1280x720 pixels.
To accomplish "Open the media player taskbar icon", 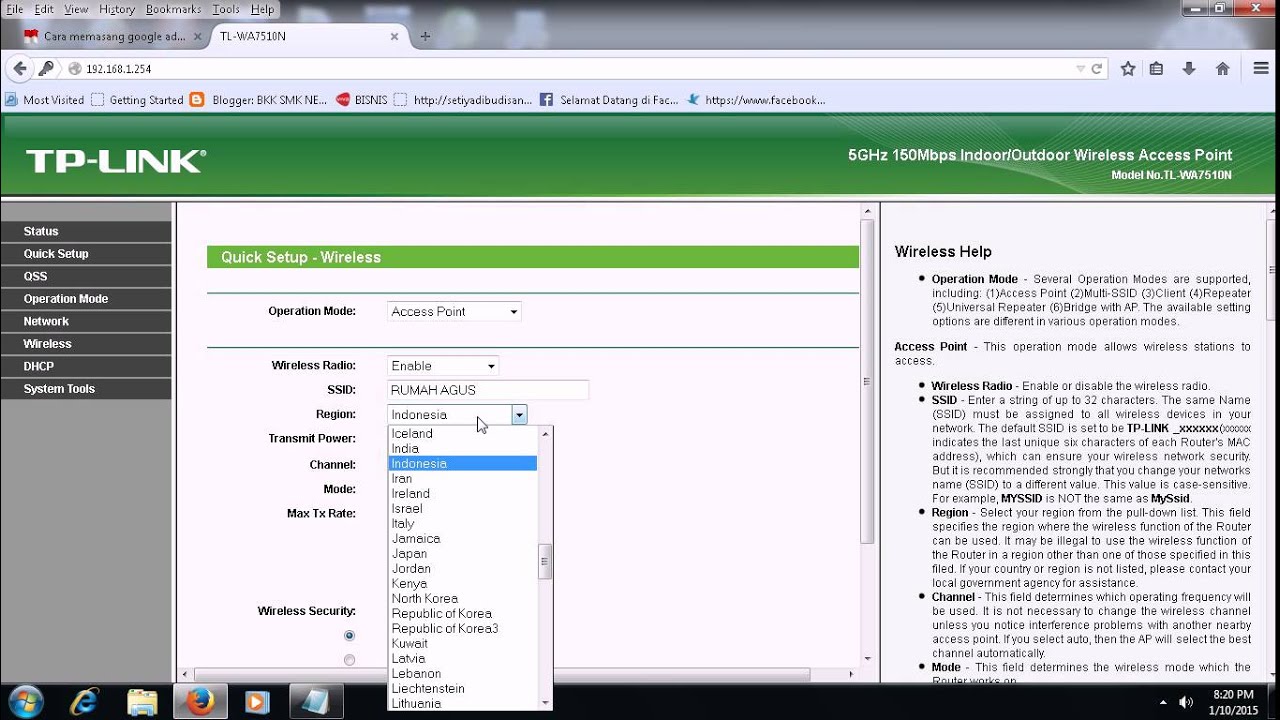I will (x=257, y=702).
